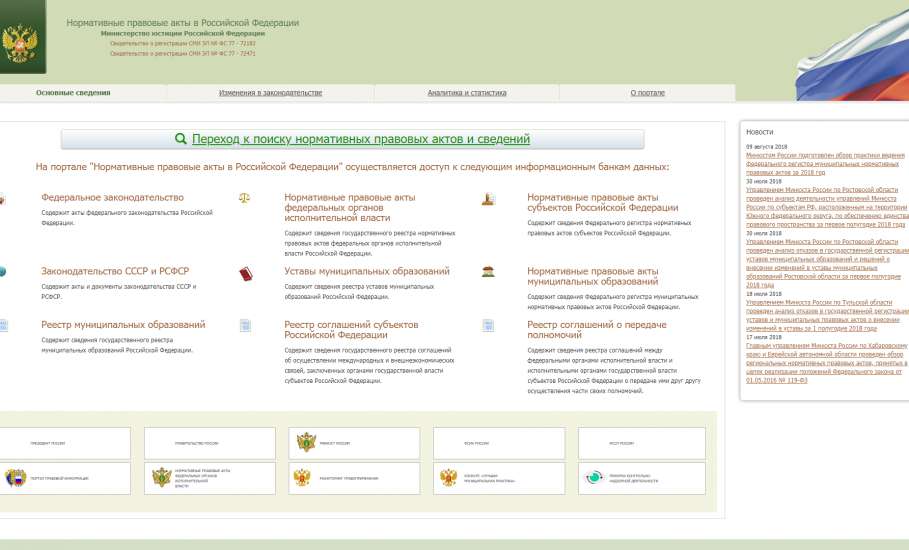Click the red book icon beside Уставы муниципальных образований
Viewport: 909px width, 550px height.
coord(245,273)
